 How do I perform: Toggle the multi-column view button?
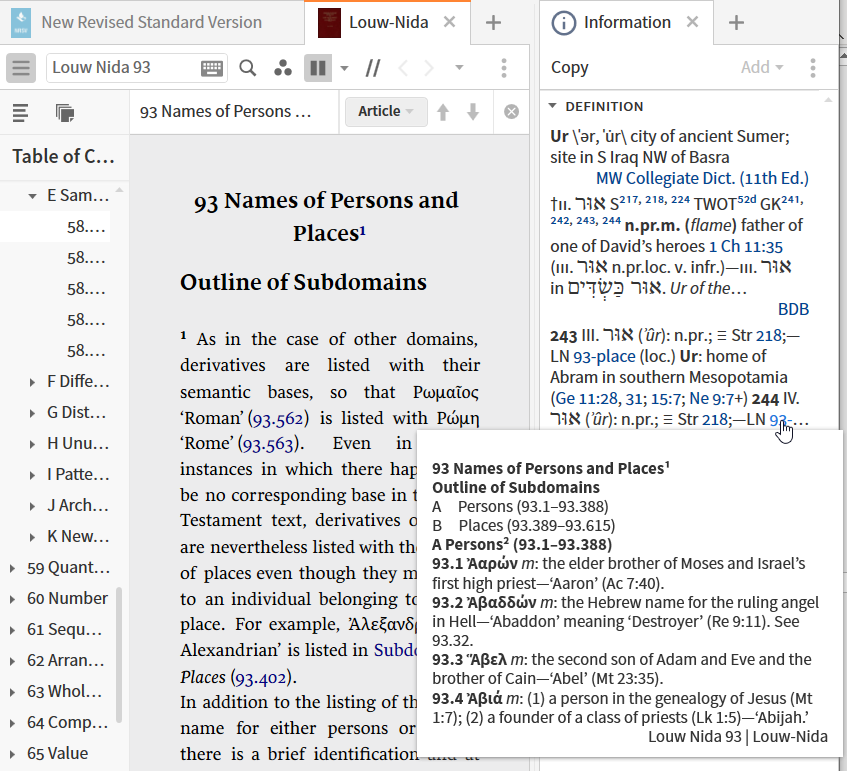318,68
